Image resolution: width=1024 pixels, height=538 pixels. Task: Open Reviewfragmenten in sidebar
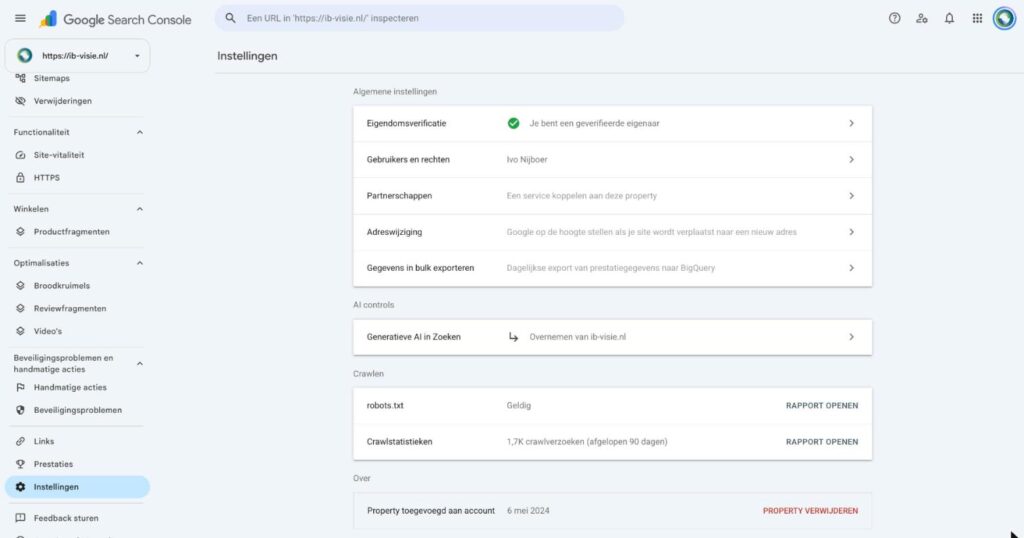tap(70, 309)
